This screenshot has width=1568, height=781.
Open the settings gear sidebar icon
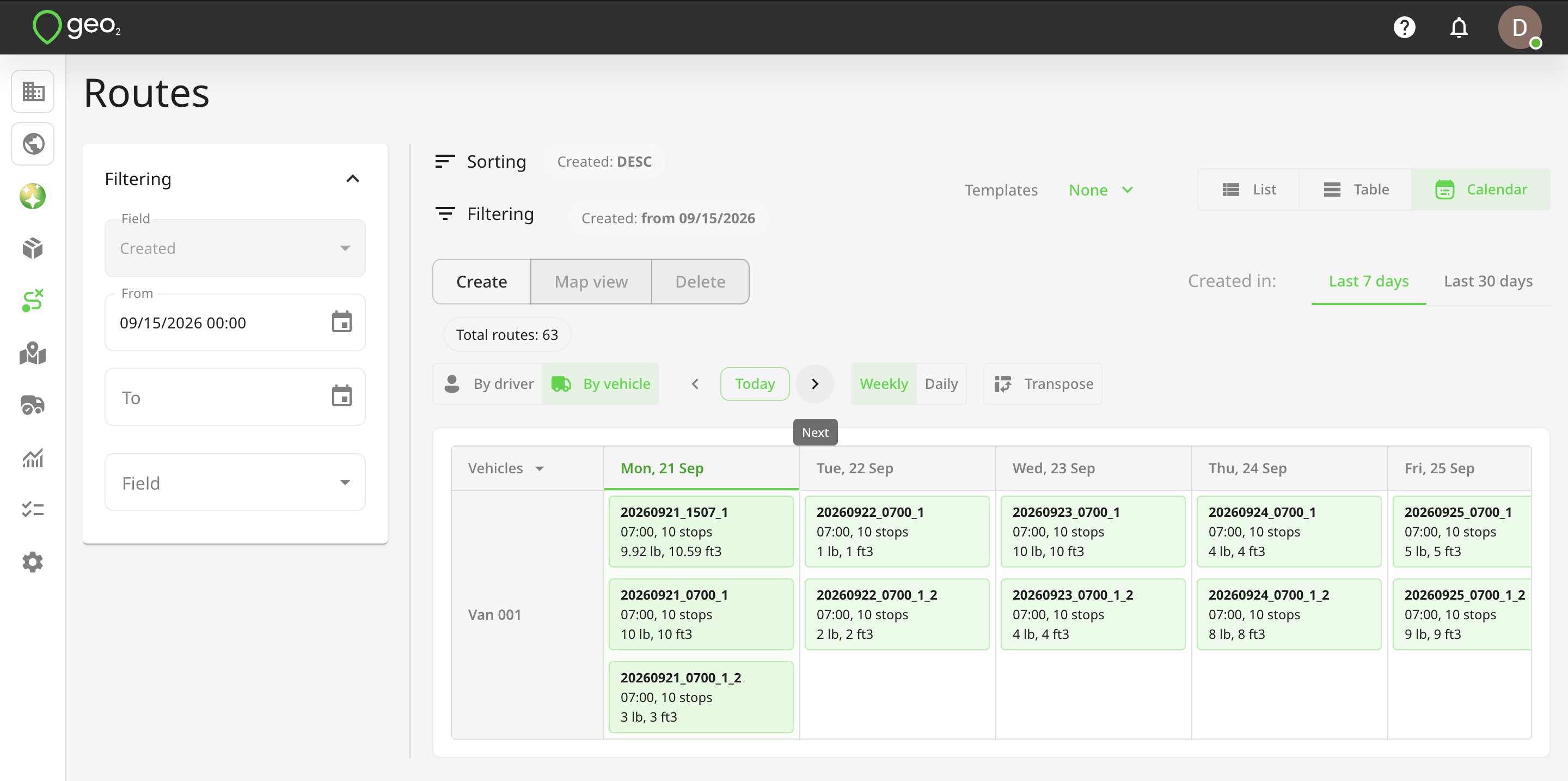(33, 562)
